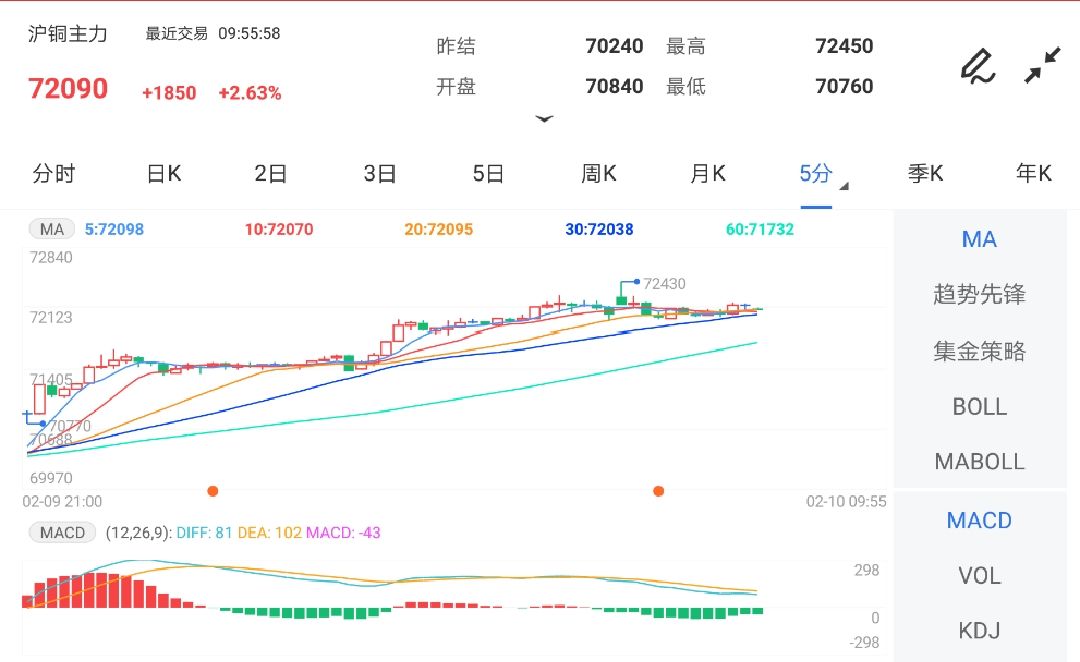Viewport: 1080px width, 662px height.
Task: Click the 开盘 value 70840
Action: pos(614,86)
